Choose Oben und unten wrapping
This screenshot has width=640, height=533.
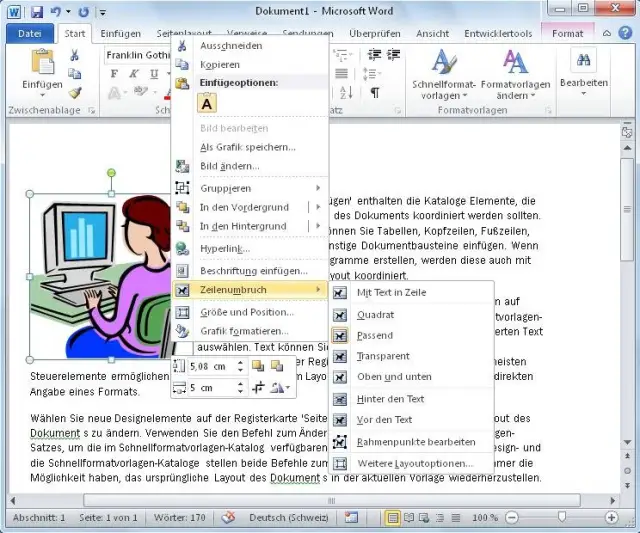tap(411, 377)
